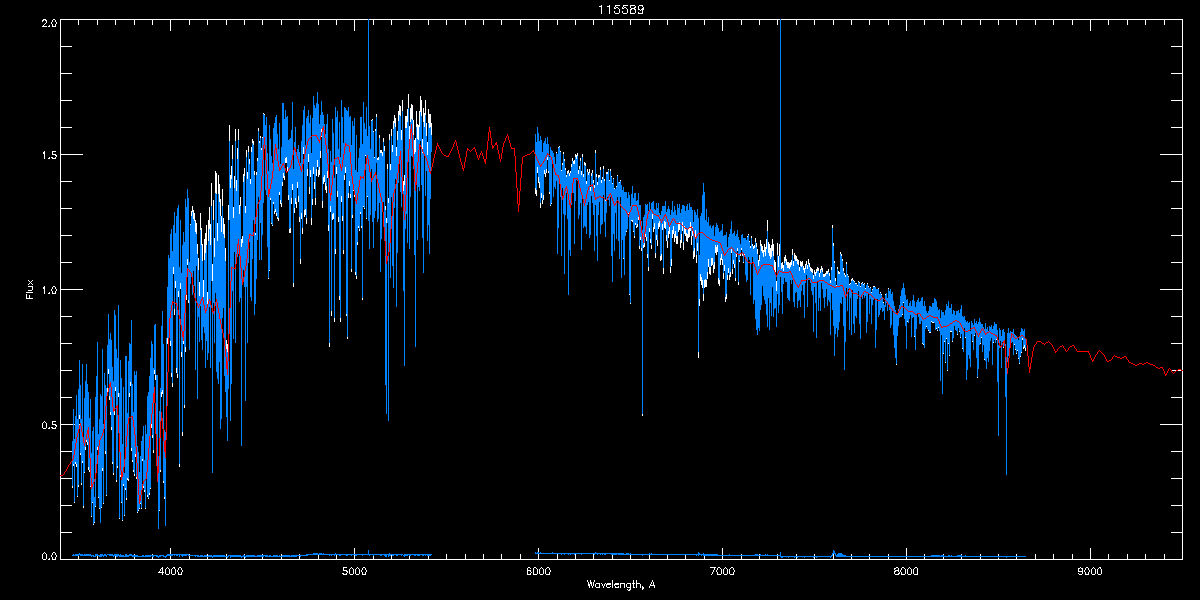Click the 2.0 flux tick label
Image resolution: width=1200 pixels, height=600 pixels.
click(48, 22)
